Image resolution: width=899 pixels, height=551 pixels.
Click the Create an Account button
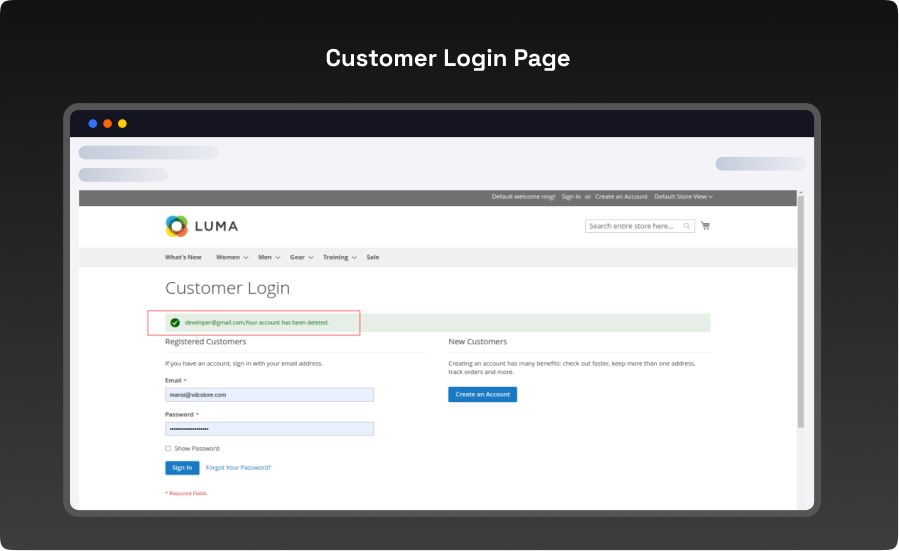tap(482, 395)
